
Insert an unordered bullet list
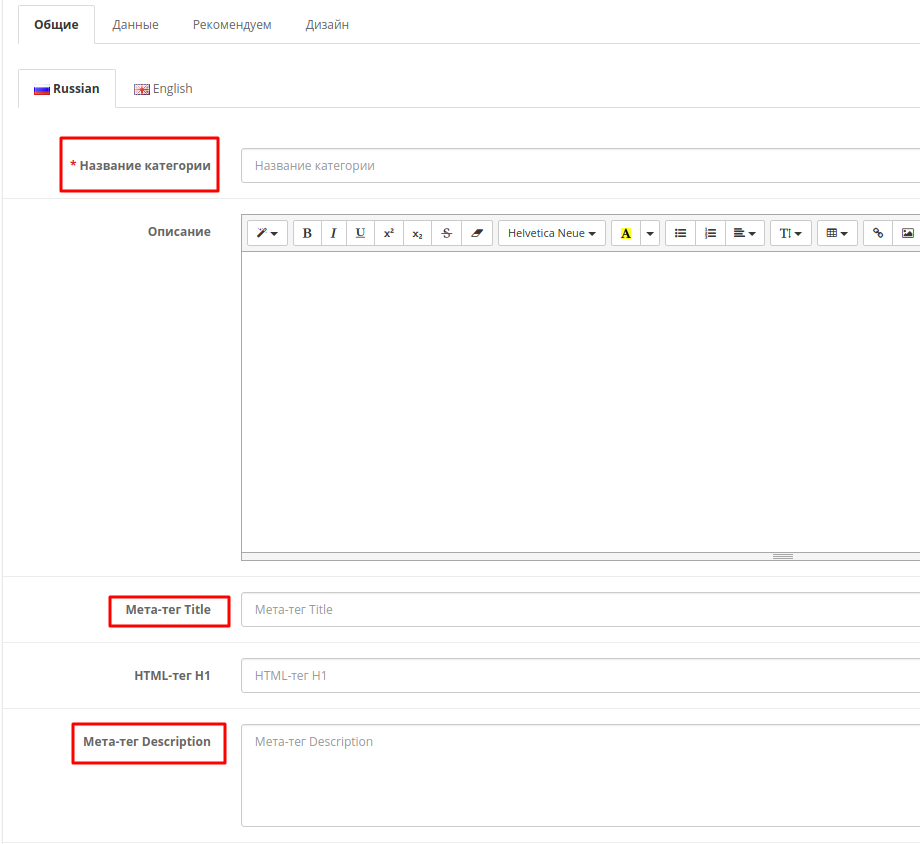[680, 233]
